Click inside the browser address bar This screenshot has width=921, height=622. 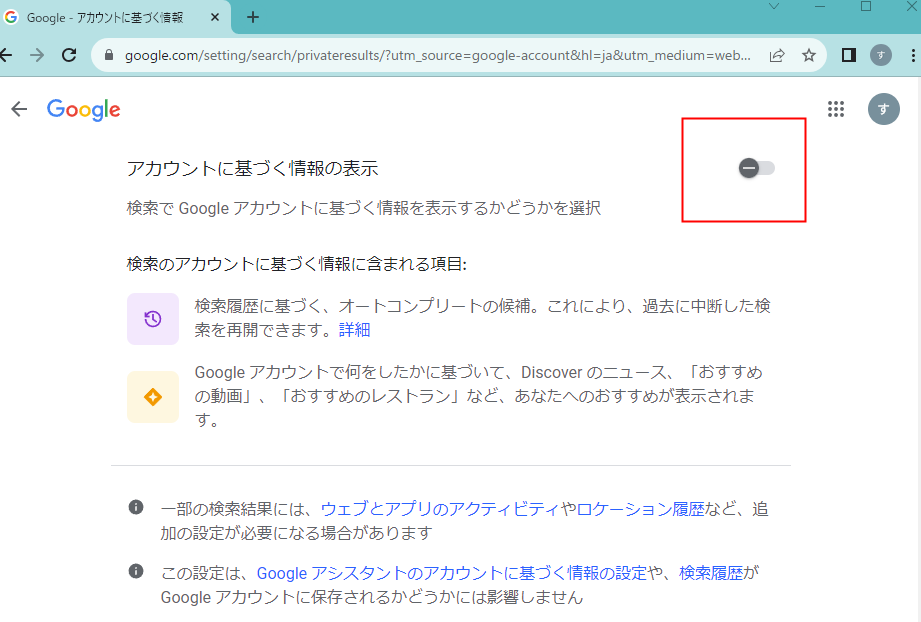click(x=400, y=55)
